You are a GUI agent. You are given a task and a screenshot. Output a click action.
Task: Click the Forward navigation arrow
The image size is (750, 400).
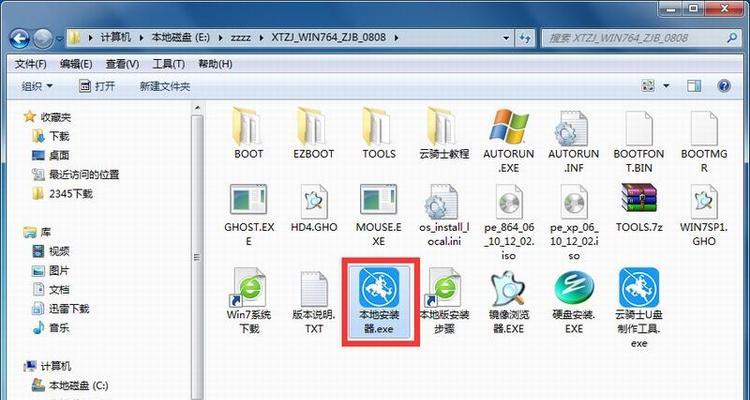pyautogui.click(x=43, y=38)
